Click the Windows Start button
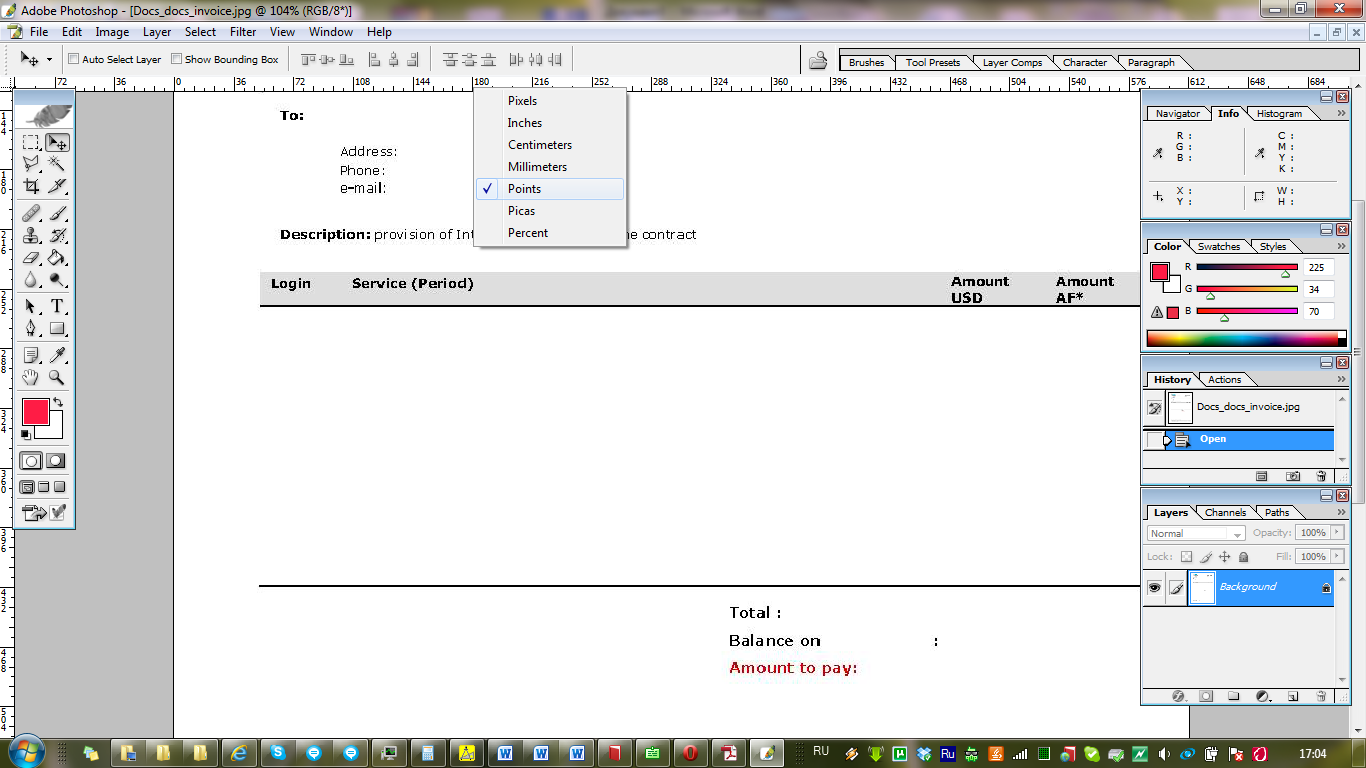 tap(26, 752)
